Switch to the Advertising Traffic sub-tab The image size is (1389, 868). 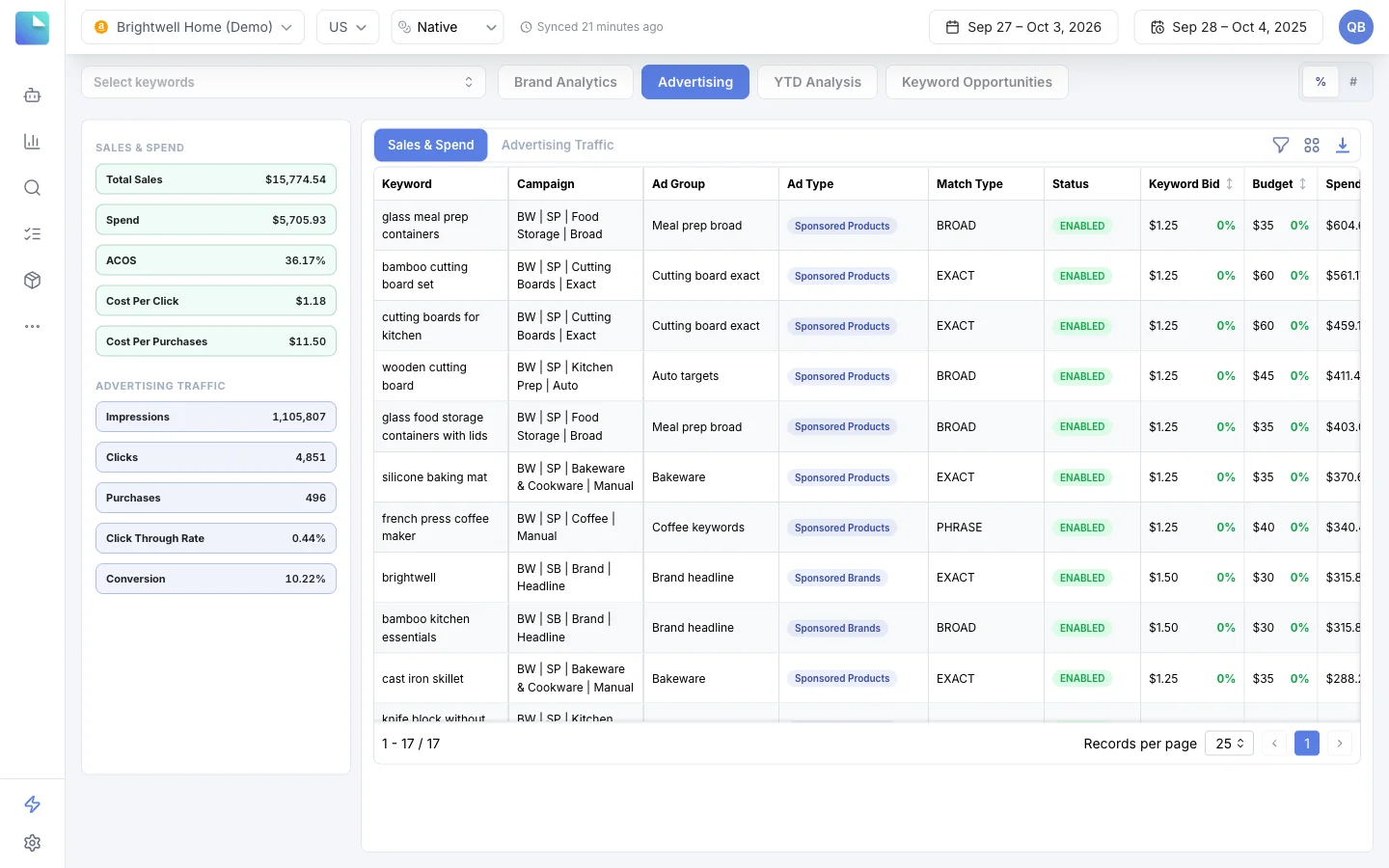point(558,145)
